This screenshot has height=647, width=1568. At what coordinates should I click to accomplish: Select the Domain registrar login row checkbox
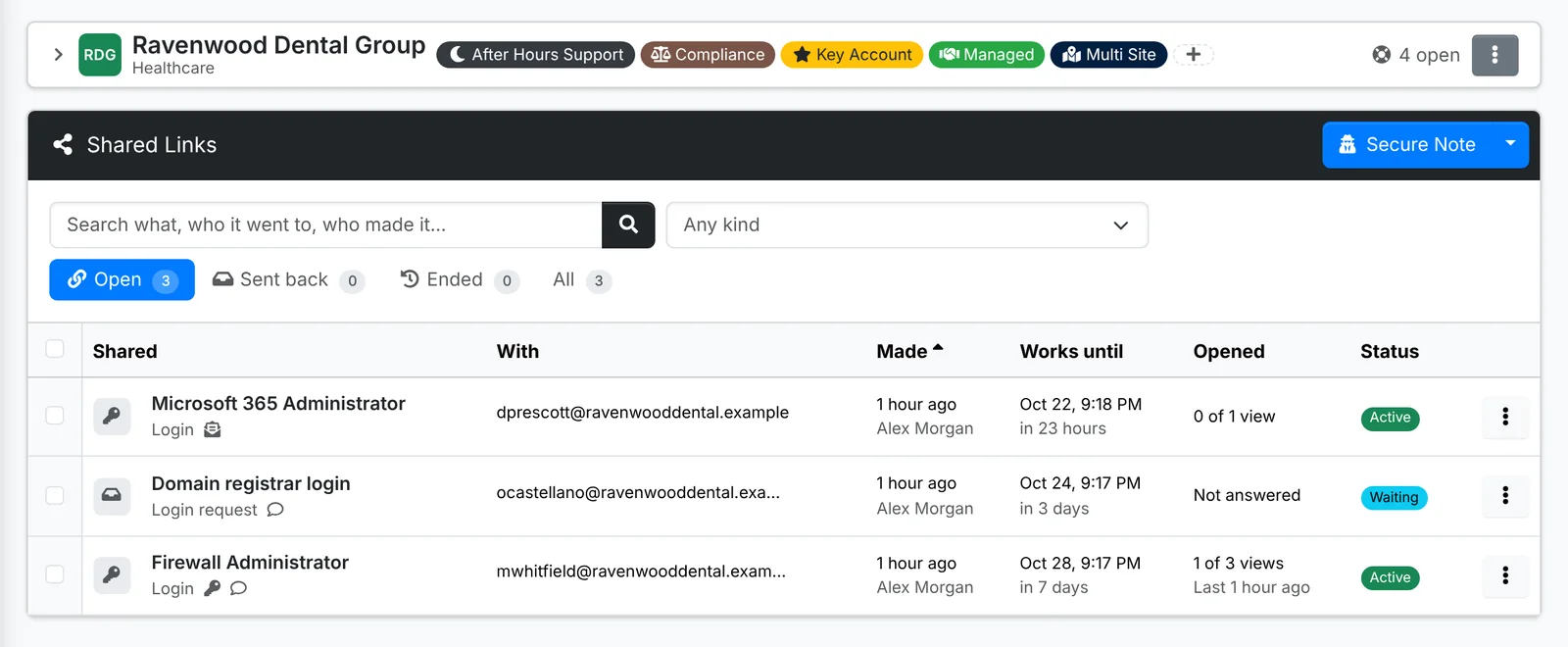point(55,495)
